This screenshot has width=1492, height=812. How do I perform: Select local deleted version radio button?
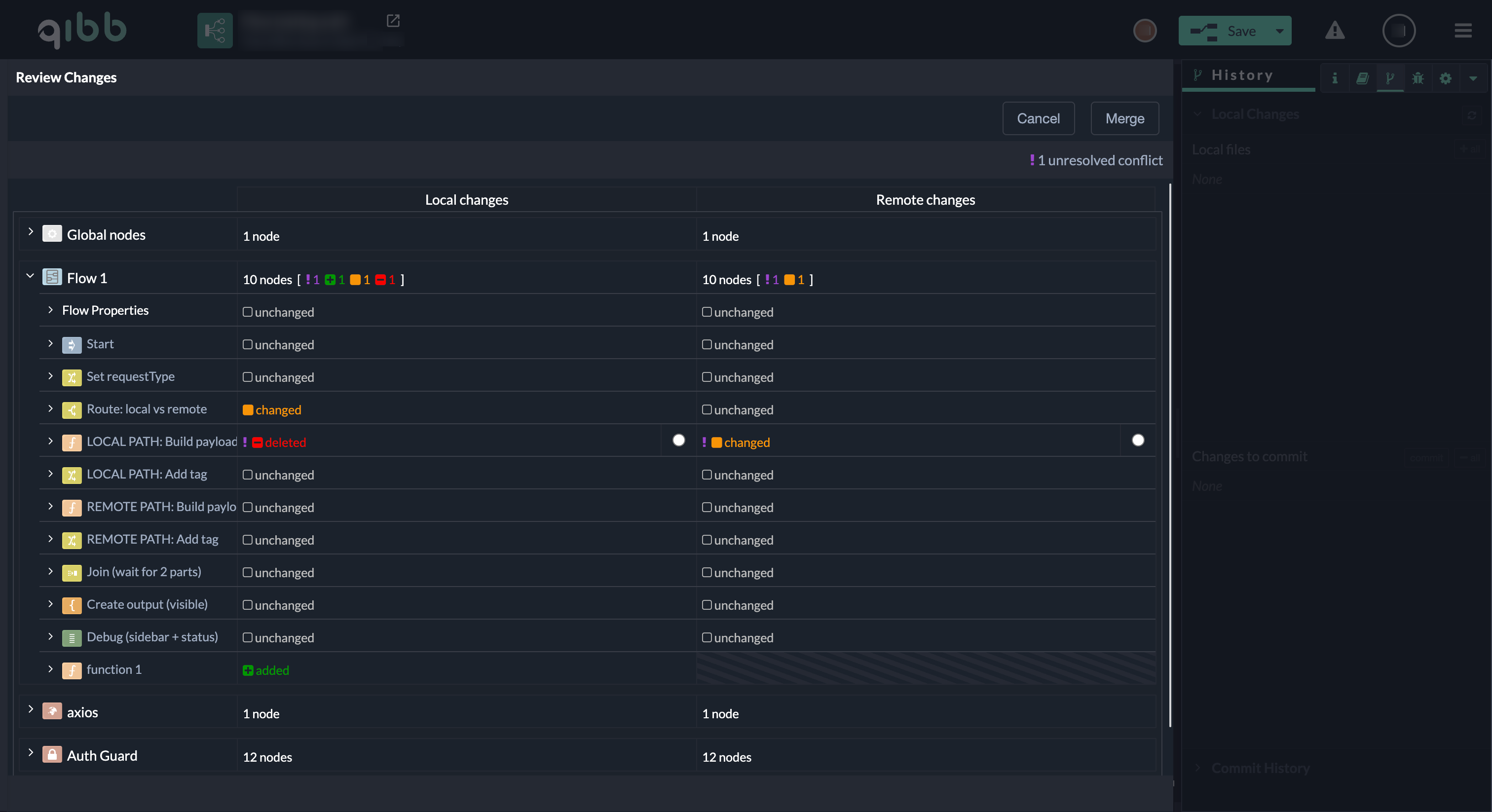point(679,440)
